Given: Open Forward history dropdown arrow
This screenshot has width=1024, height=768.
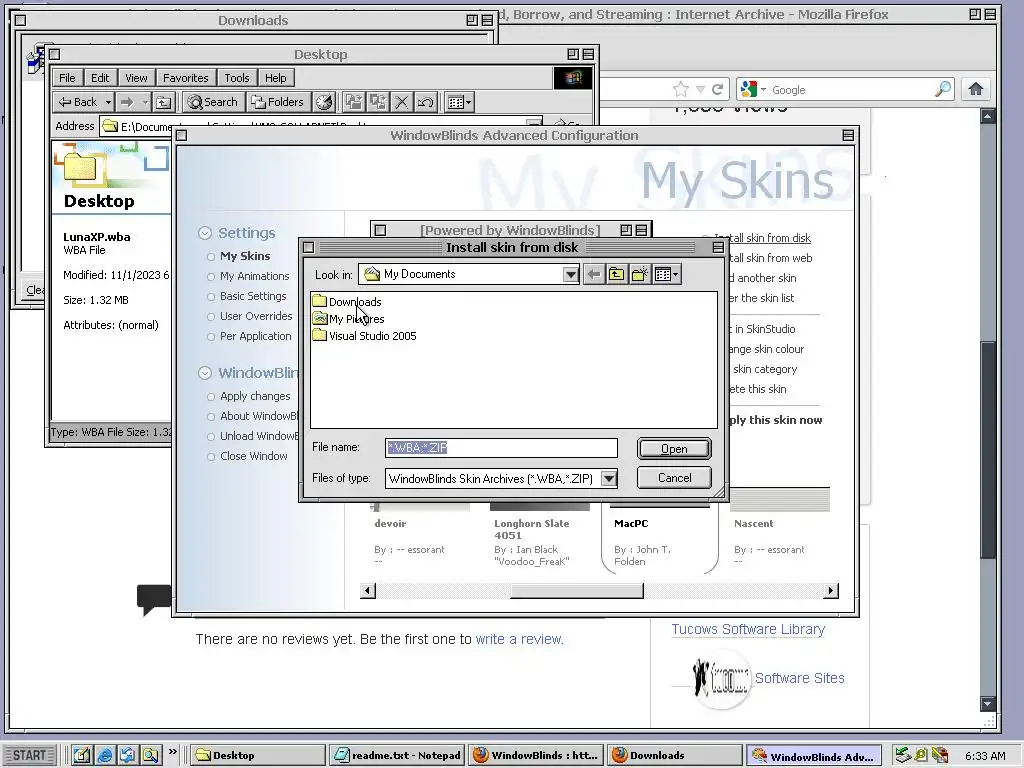Looking at the screenshot, I should [145, 102].
